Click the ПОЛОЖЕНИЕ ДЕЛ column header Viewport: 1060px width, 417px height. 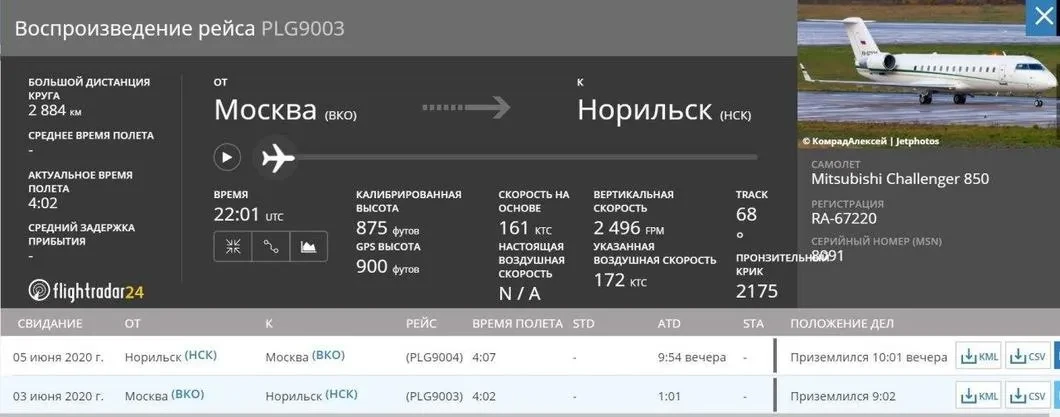(841, 324)
